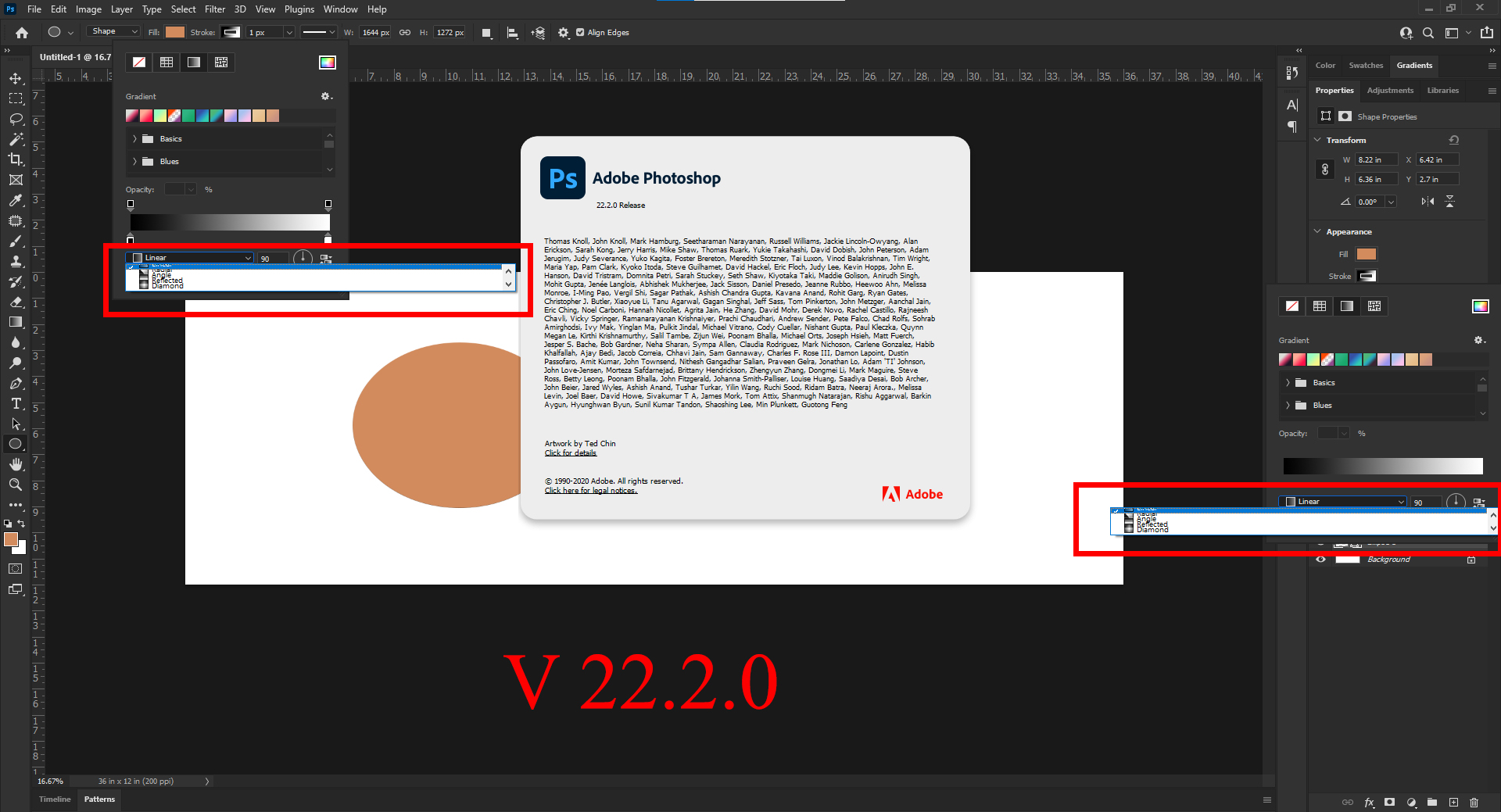Collapse the Transform section
The height and width of the screenshot is (812, 1501).
1317,140
